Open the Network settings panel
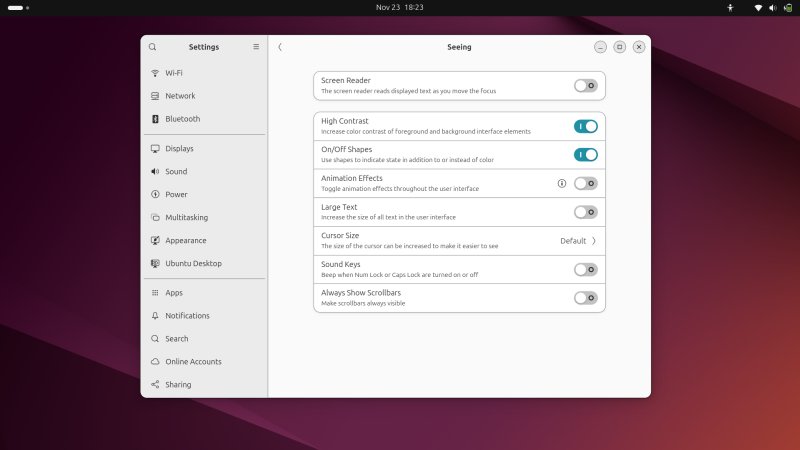 (205, 96)
